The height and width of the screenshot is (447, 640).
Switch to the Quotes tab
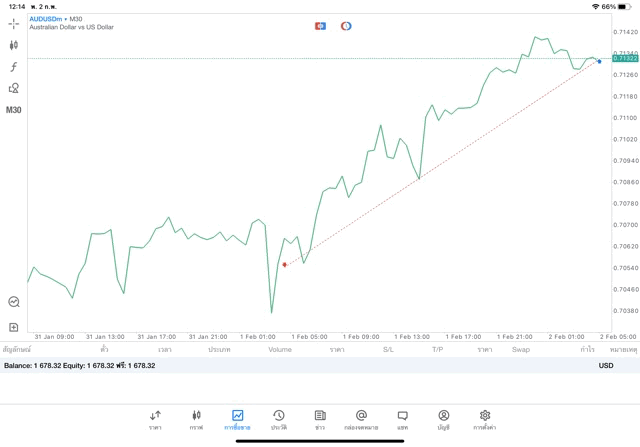tap(155, 419)
